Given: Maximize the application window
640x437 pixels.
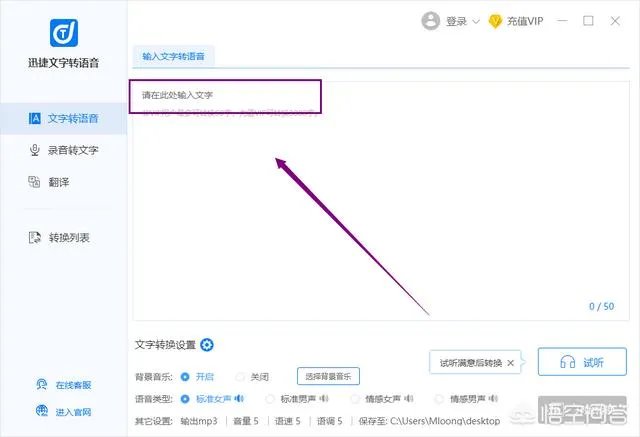Looking at the screenshot, I should coord(588,21).
